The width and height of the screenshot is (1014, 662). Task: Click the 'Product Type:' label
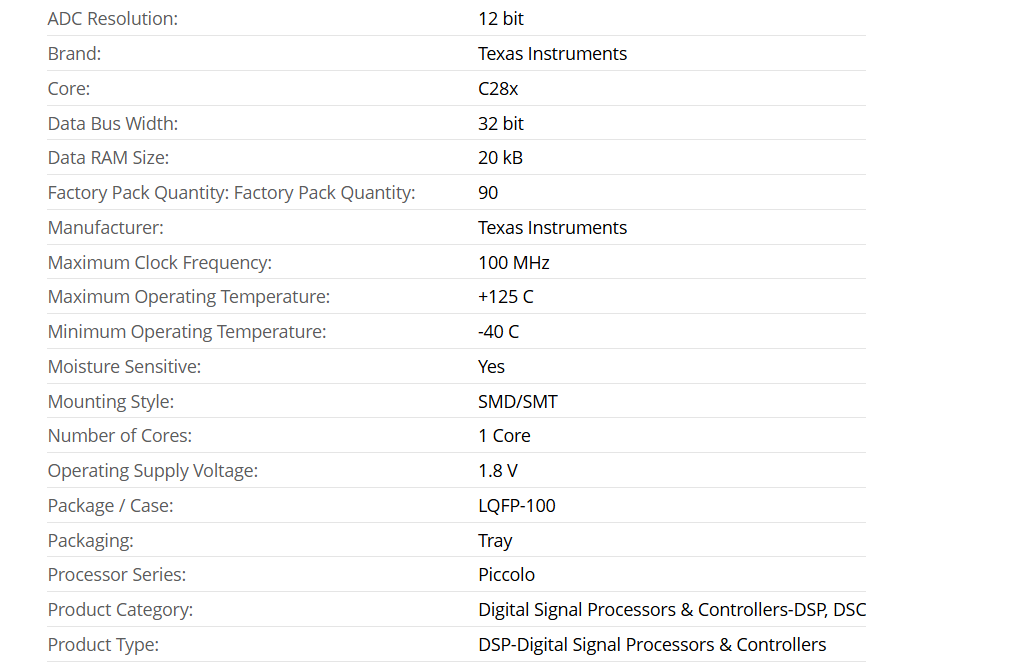tap(103, 645)
